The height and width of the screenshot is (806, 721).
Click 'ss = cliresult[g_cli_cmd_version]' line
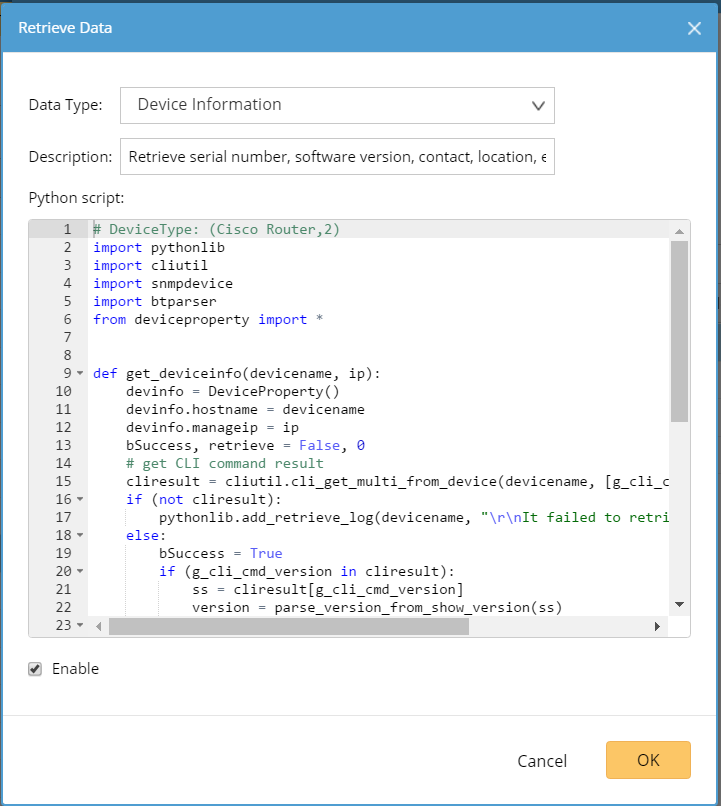(327, 589)
